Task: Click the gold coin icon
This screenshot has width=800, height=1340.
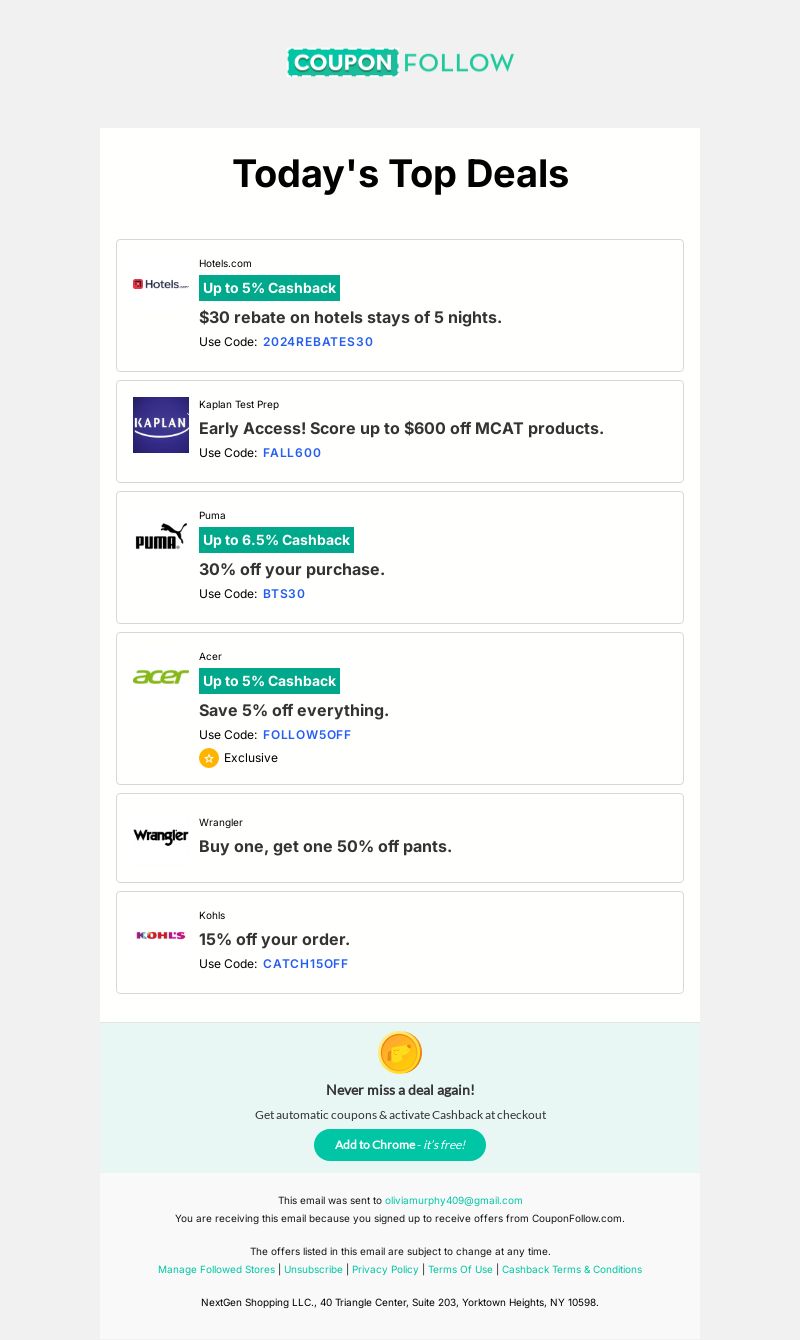Action: tap(400, 1053)
